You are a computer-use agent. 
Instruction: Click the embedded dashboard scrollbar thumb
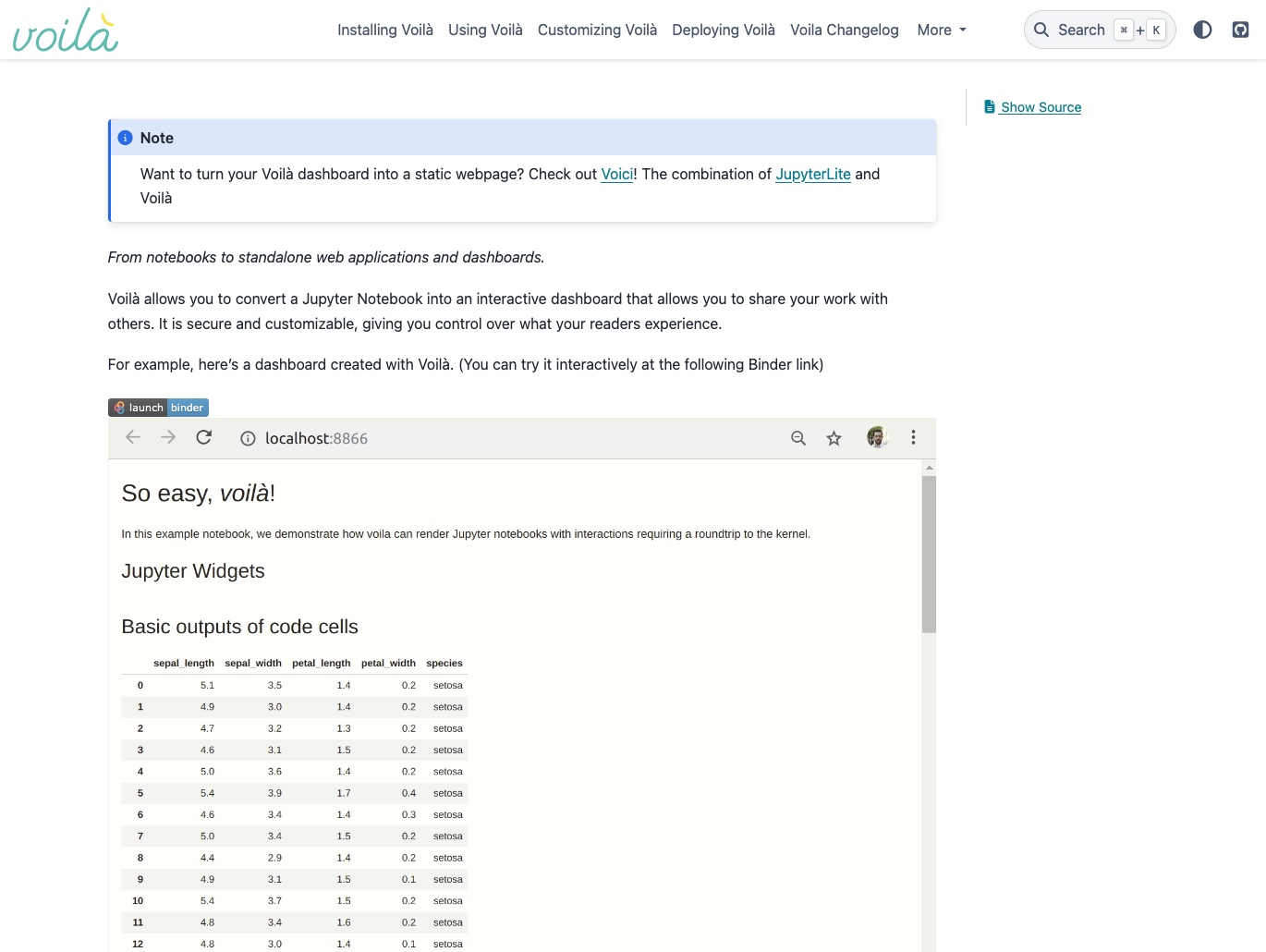[x=929, y=555]
